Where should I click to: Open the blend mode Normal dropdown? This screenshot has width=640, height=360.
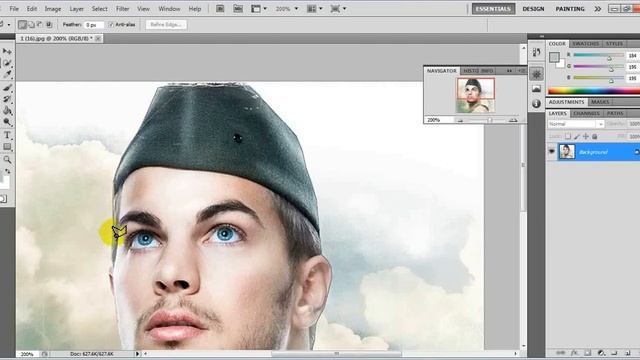[576, 124]
